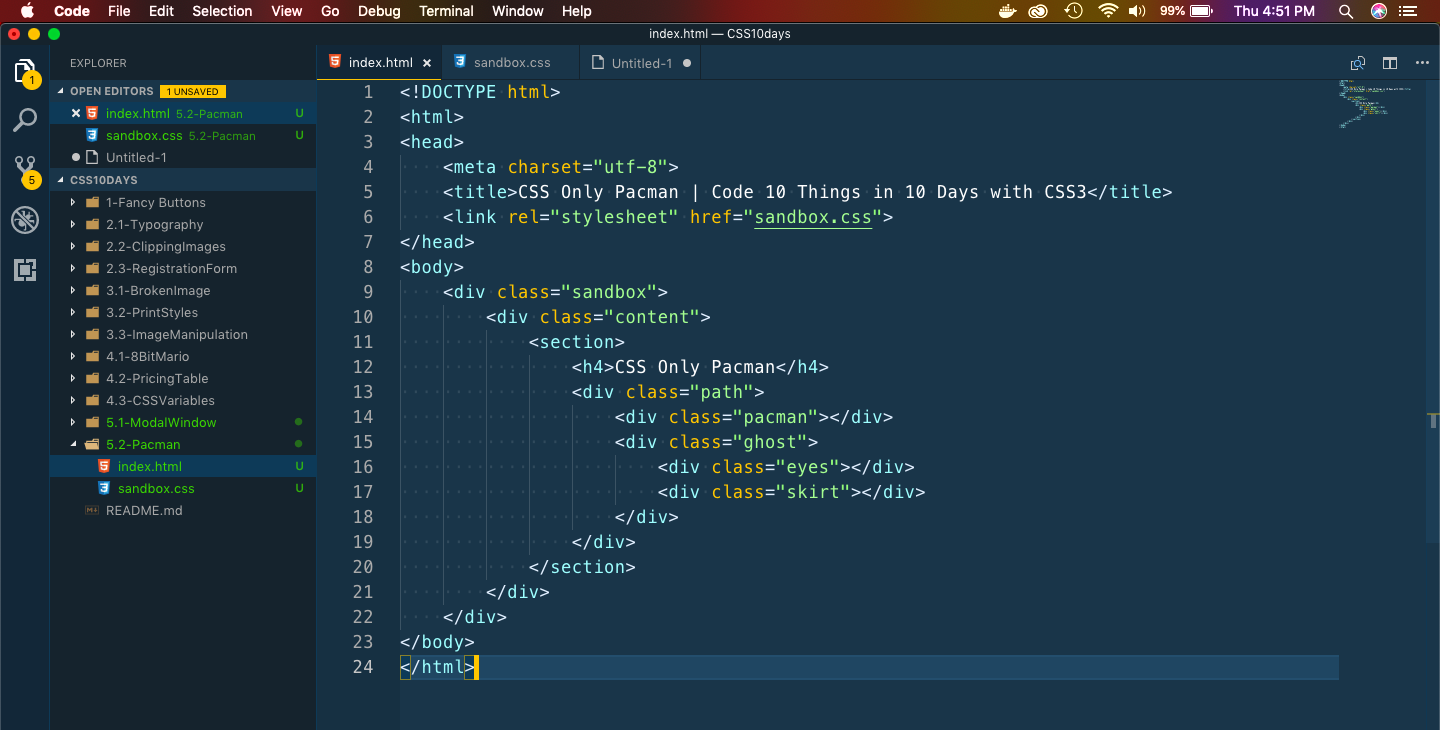
Task: Select Untitled-1 in Open Editors
Action: (183, 157)
